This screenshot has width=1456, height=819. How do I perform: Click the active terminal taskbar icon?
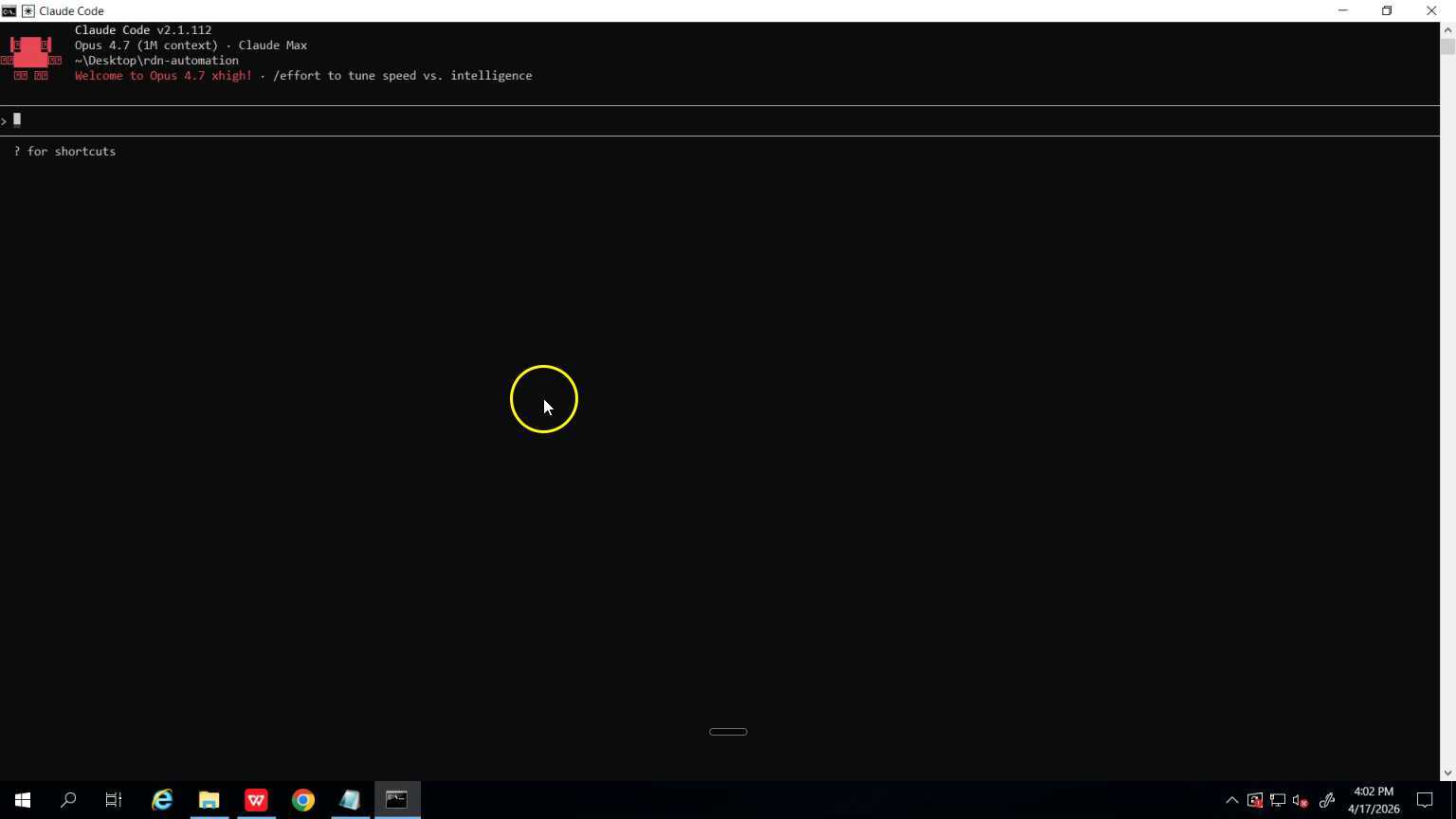397,800
